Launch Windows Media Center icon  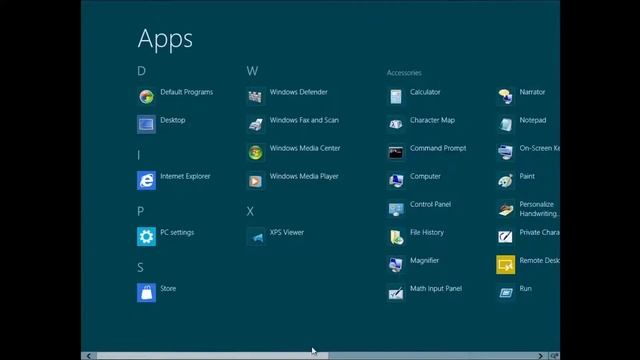[x=256, y=153]
